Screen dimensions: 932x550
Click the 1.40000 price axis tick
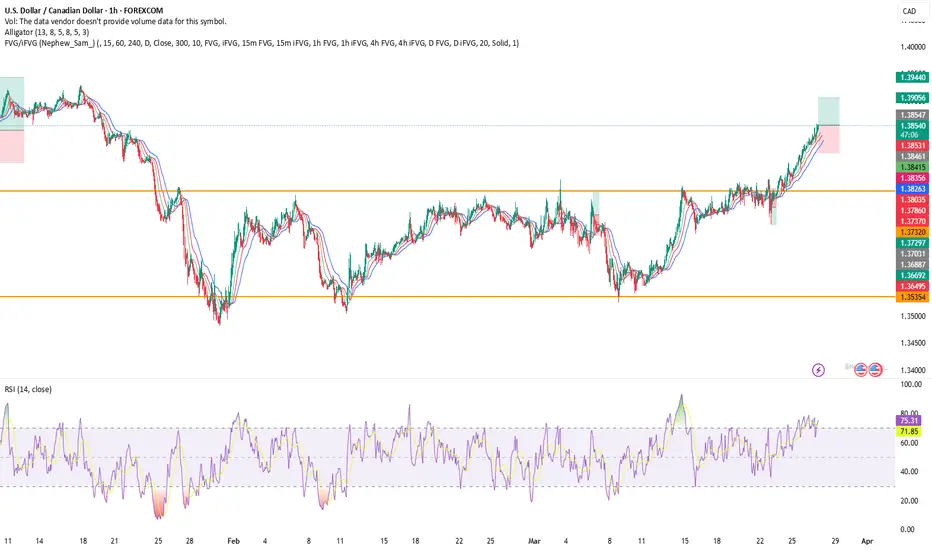click(913, 47)
